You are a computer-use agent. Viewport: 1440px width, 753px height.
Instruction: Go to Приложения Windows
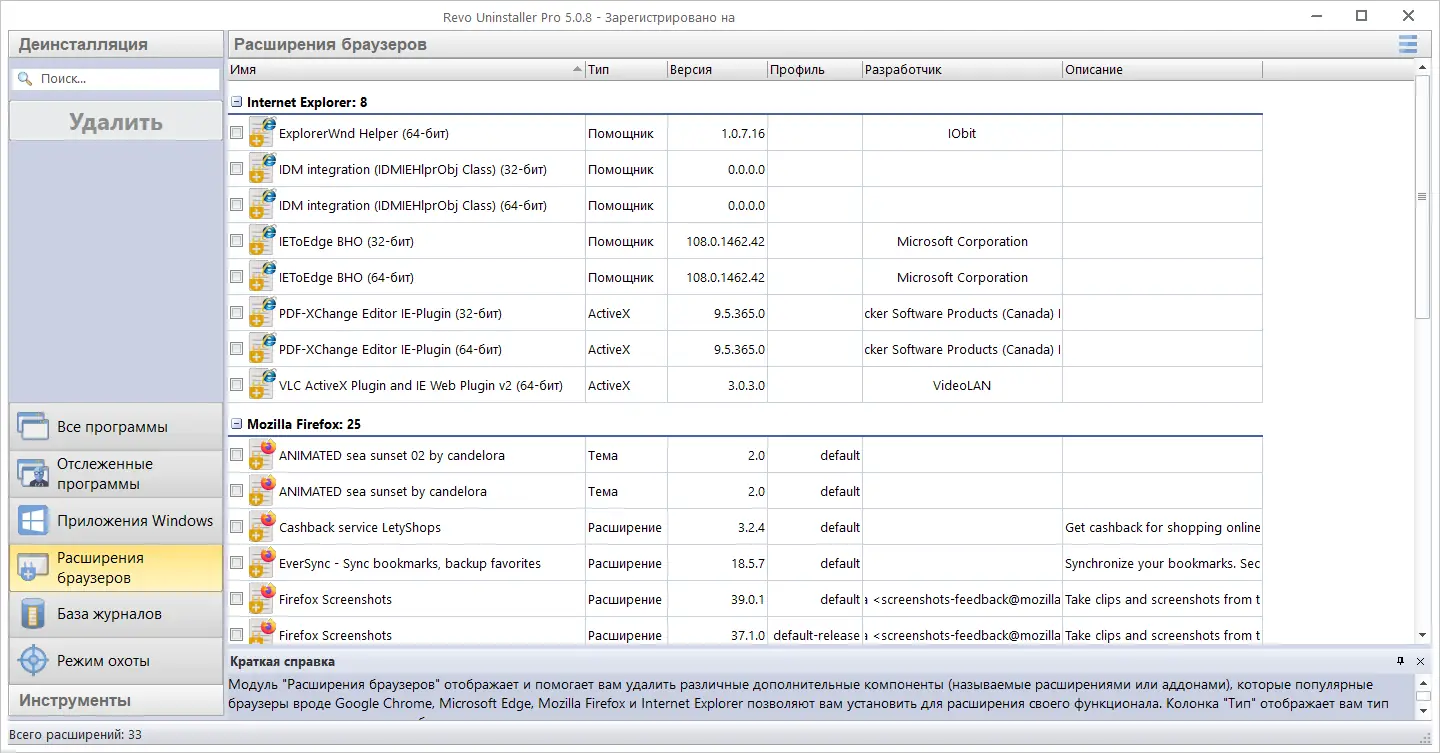116,521
